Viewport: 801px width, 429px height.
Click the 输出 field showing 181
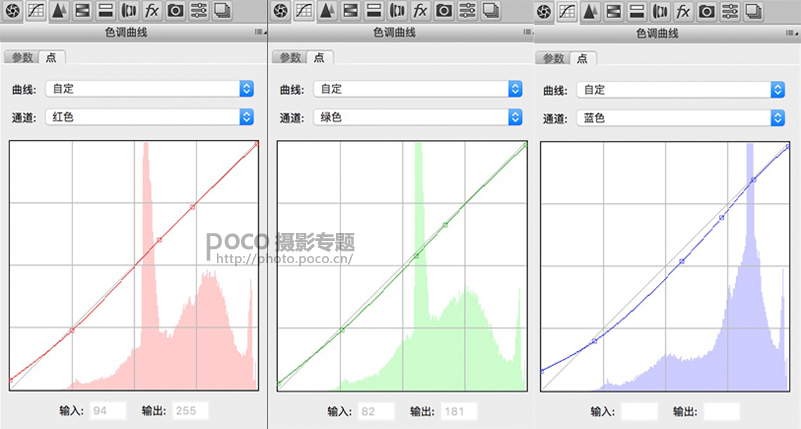coord(459,411)
